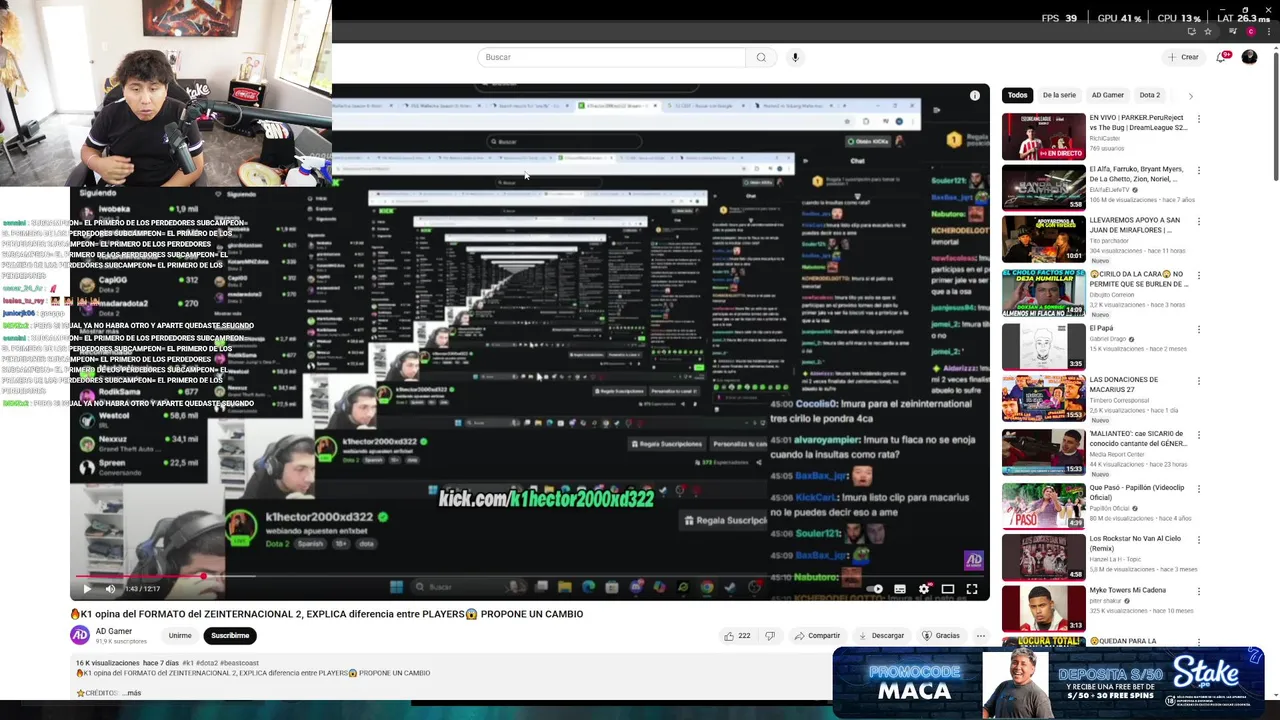Open the more actions ellipsis beside Gracias
Viewport: 1280px width, 720px height.
point(981,635)
